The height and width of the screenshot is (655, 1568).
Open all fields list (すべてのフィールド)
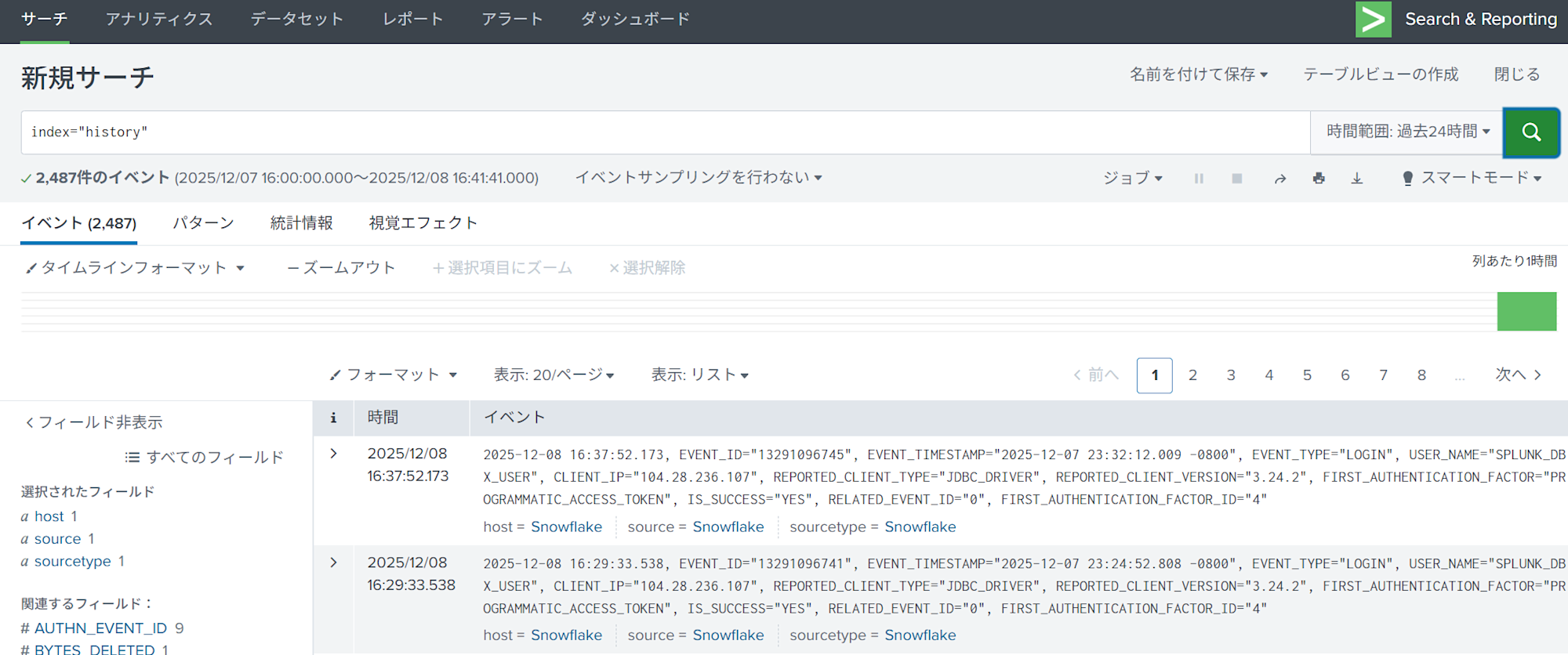click(x=205, y=458)
